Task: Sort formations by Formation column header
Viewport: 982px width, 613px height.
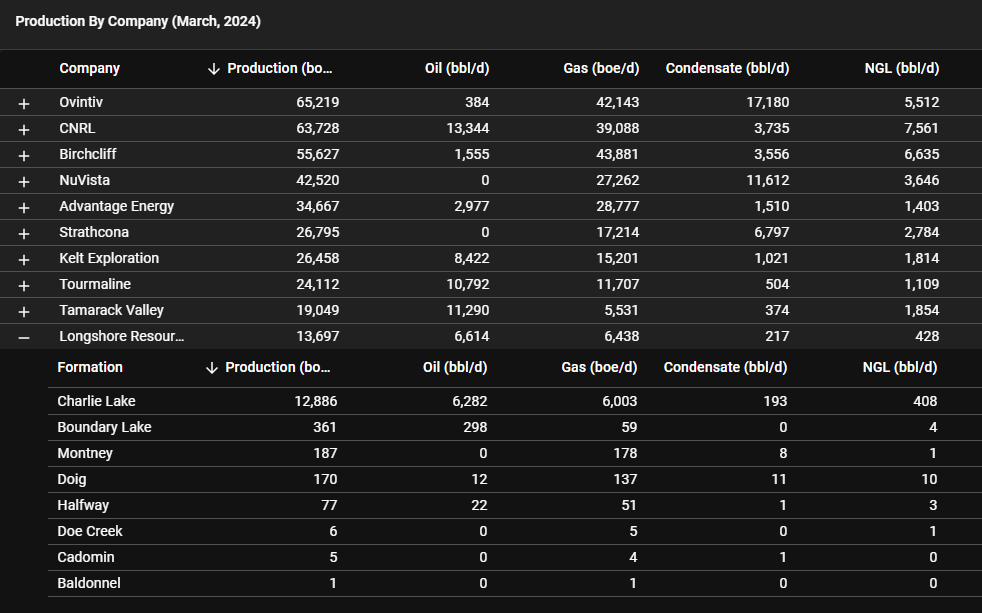Action: [x=90, y=367]
